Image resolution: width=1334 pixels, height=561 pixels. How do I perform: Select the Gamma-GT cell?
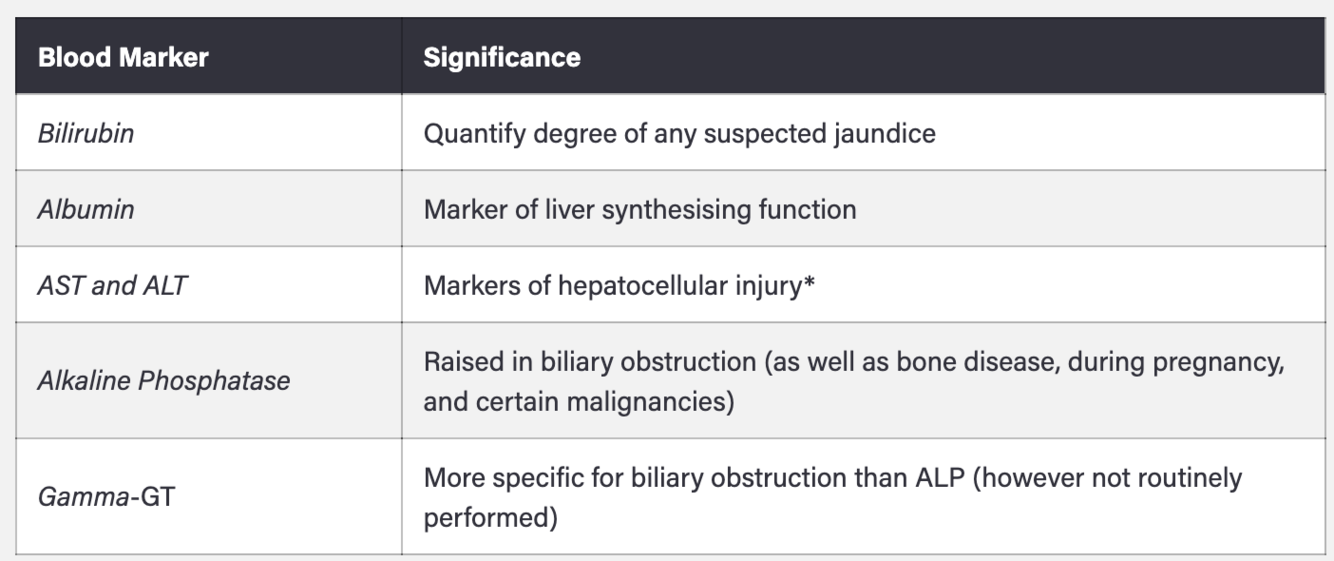coord(208,496)
